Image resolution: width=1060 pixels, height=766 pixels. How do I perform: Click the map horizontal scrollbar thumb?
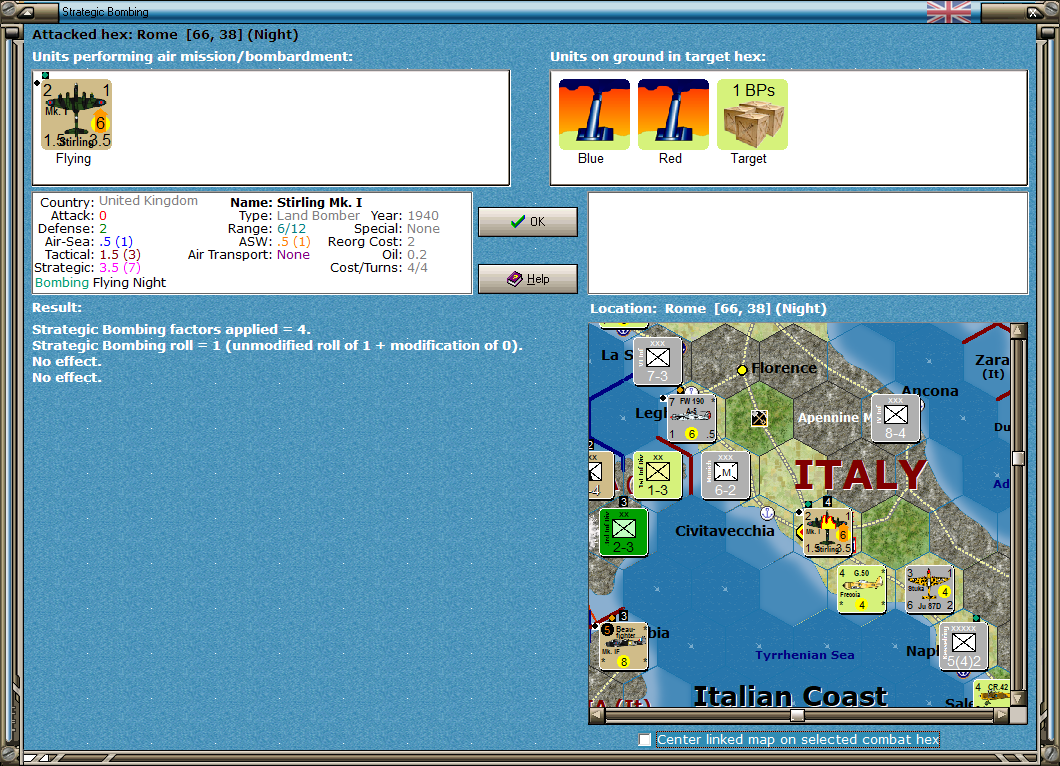[x=798, y=715]
